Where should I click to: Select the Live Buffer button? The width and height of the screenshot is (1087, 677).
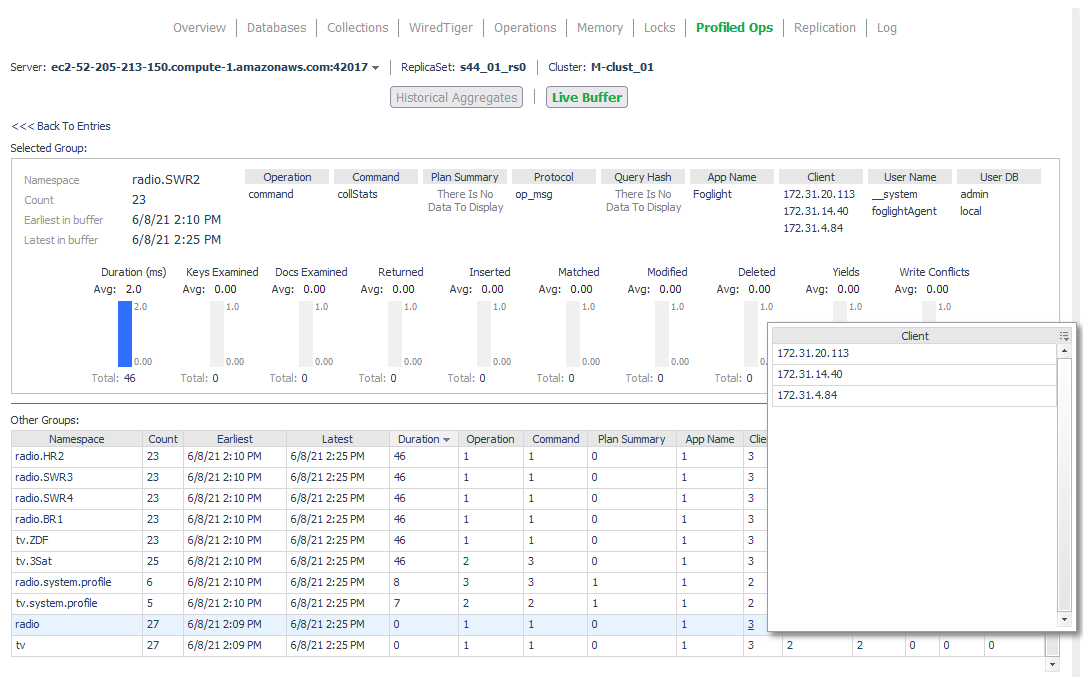[x=587, y=97]
